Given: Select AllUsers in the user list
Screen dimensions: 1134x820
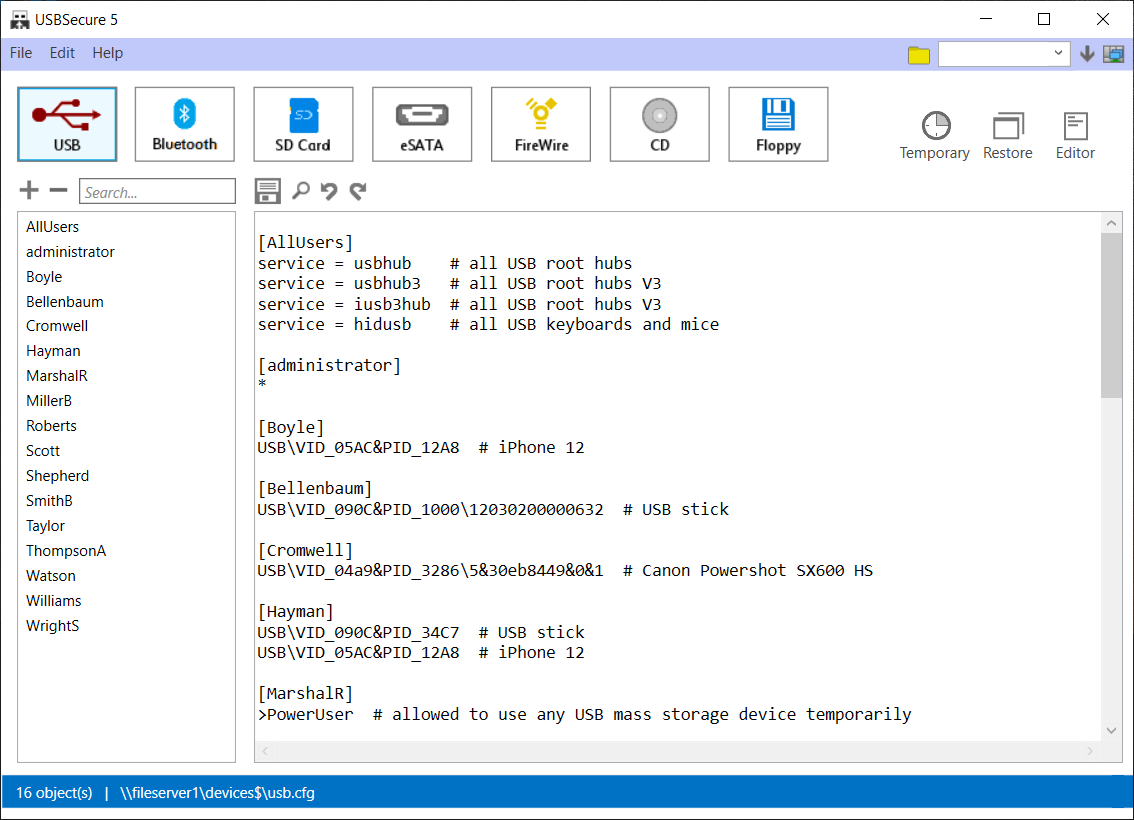Looking at the screenshot, I should [x=53, y=227].
